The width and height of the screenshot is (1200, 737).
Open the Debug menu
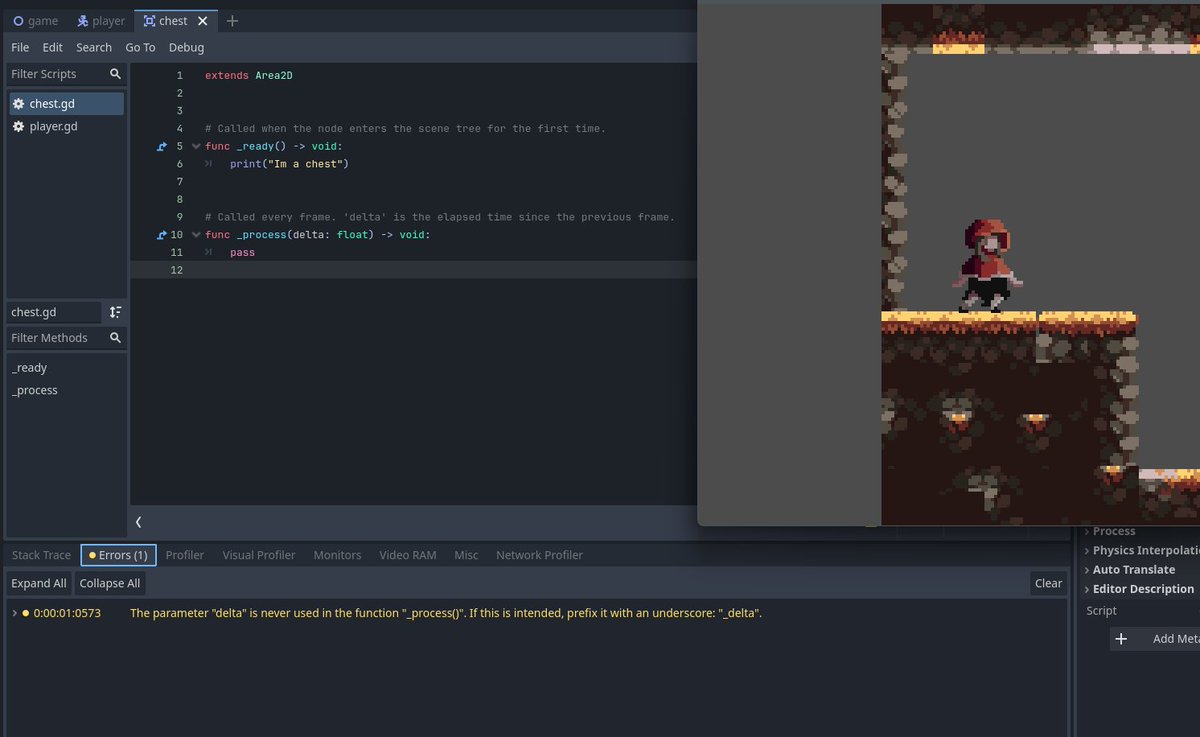tap(186, 47)
